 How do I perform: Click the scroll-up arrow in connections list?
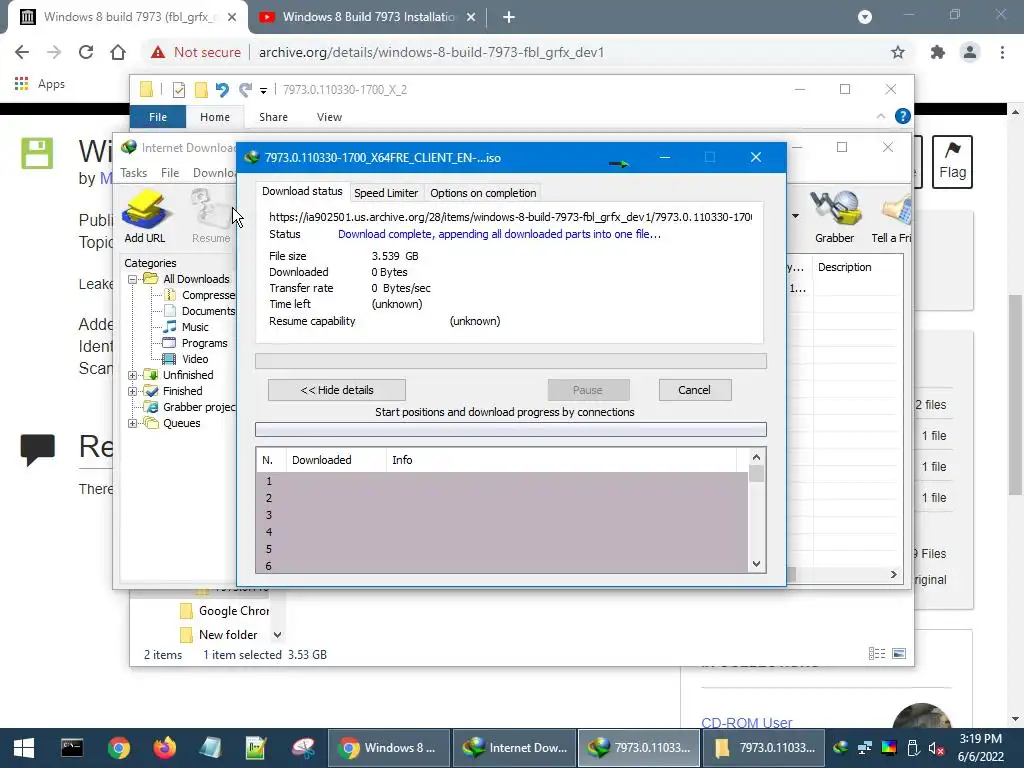pyautogui.click(x=756, y=457)
